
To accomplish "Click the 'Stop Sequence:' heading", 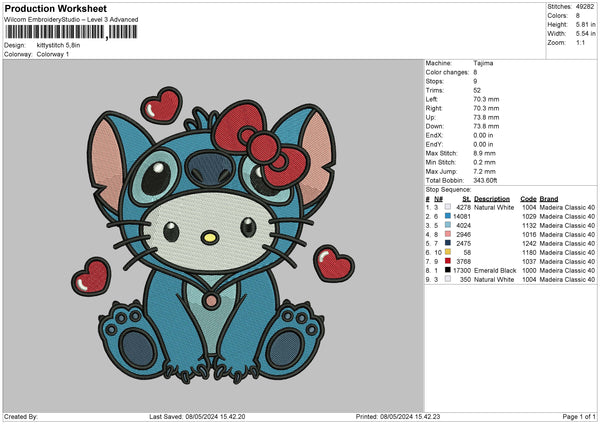I will tap(448, 190).
